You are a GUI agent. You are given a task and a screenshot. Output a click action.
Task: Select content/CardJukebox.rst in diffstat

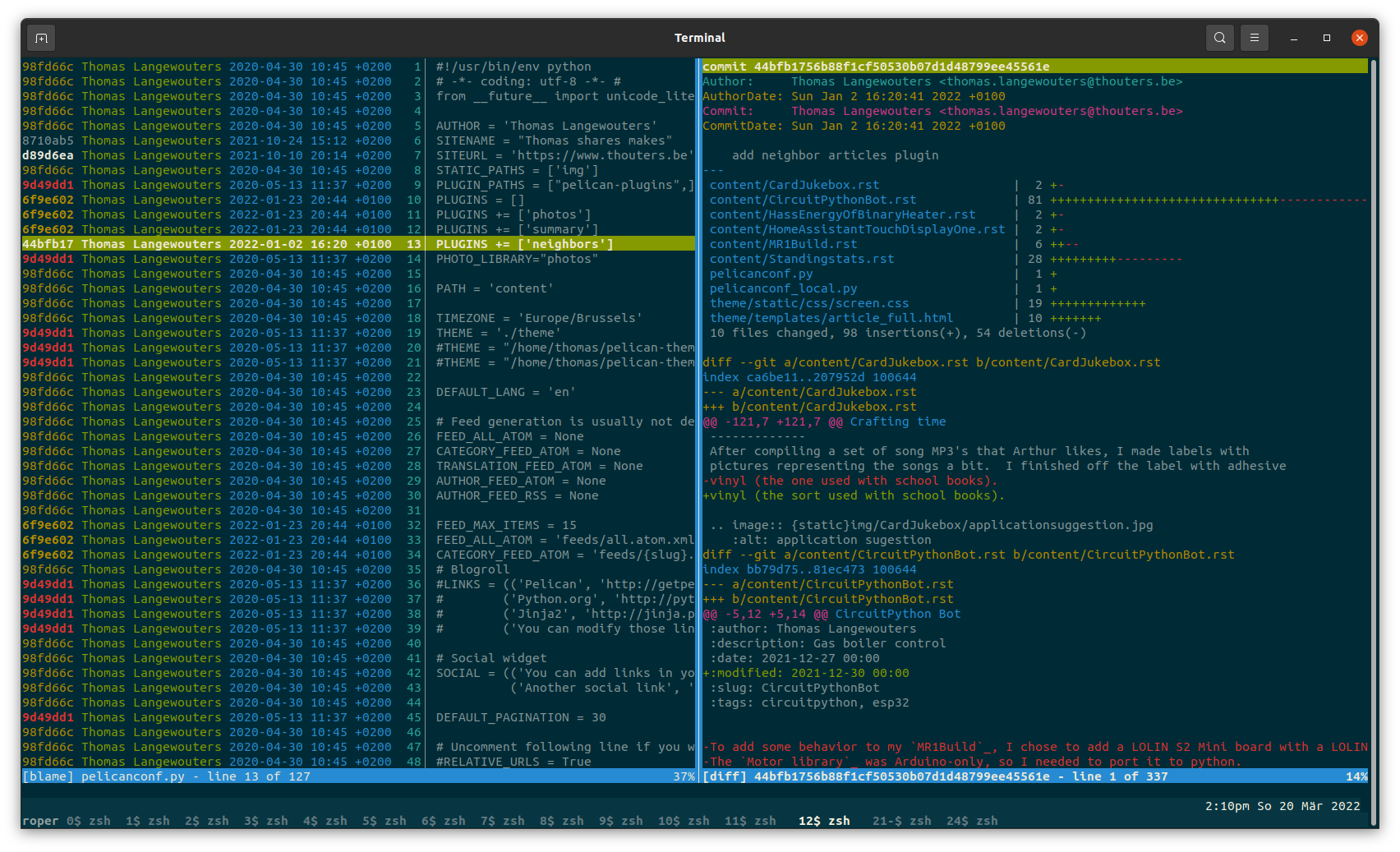pyautogui.click(x=794, y=185)
